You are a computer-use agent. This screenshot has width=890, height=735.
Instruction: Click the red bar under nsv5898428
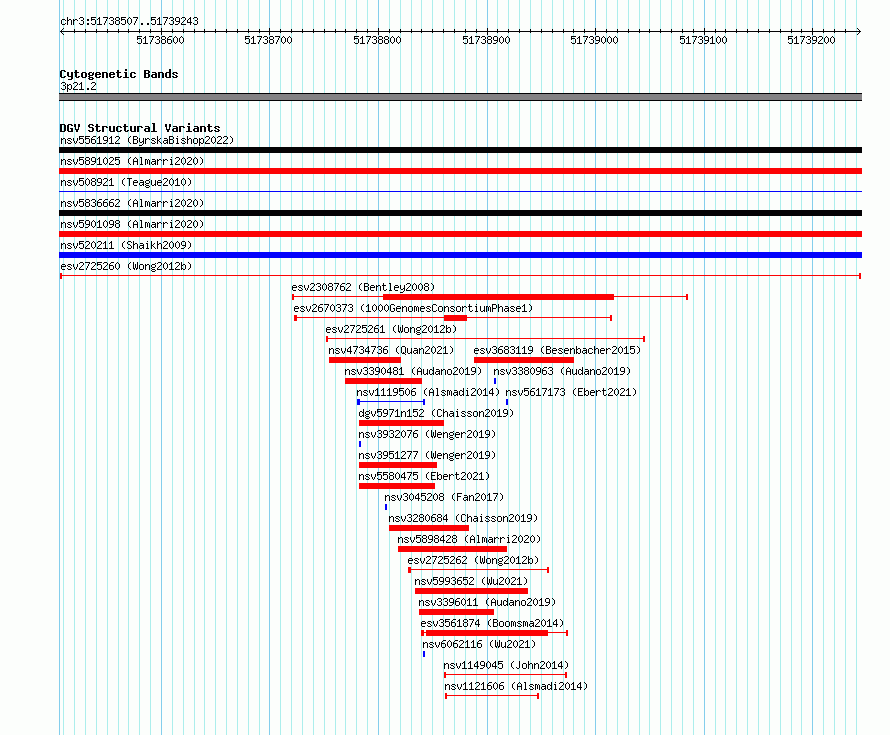tap(452, 549)
